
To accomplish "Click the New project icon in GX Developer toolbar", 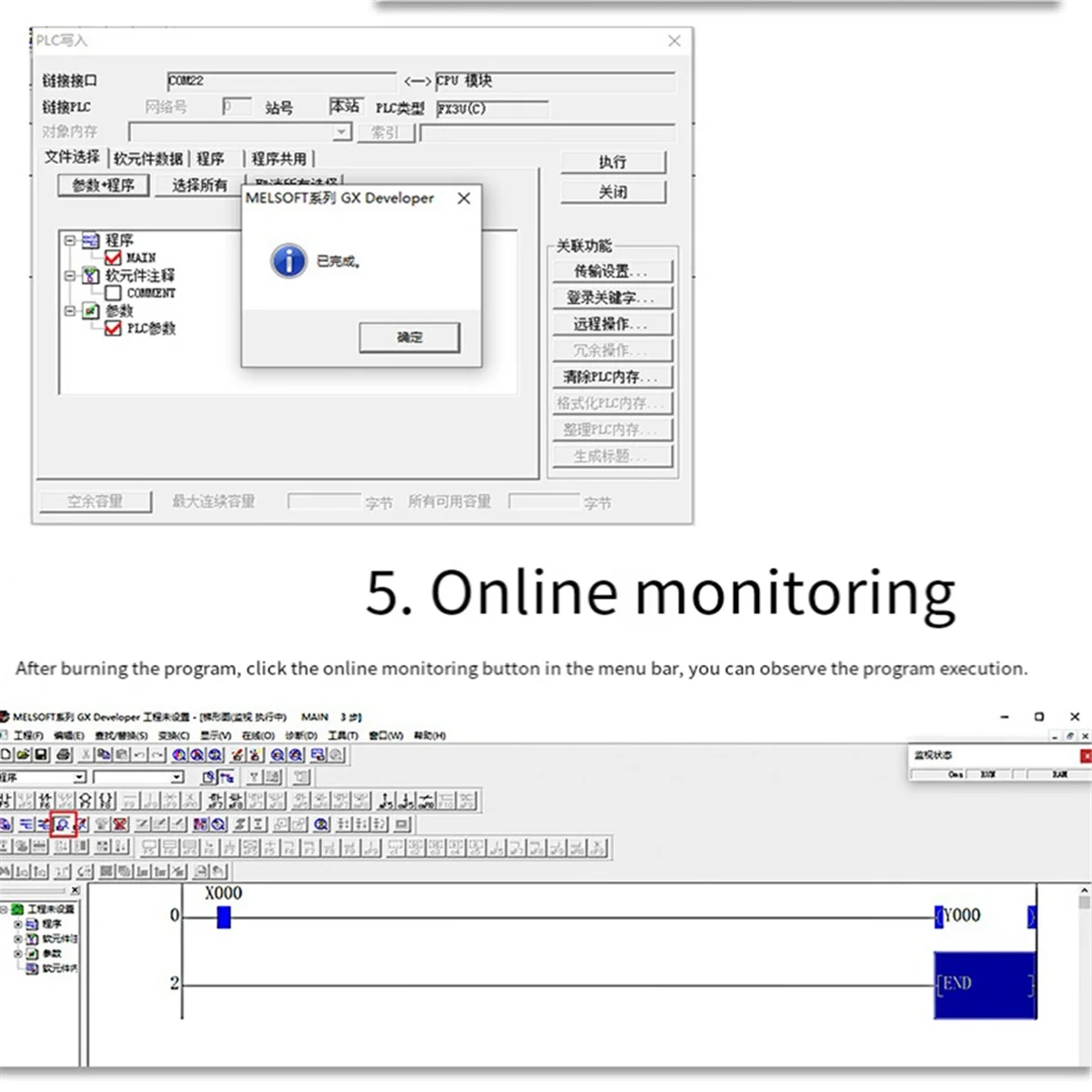I will tap(5, 755).
